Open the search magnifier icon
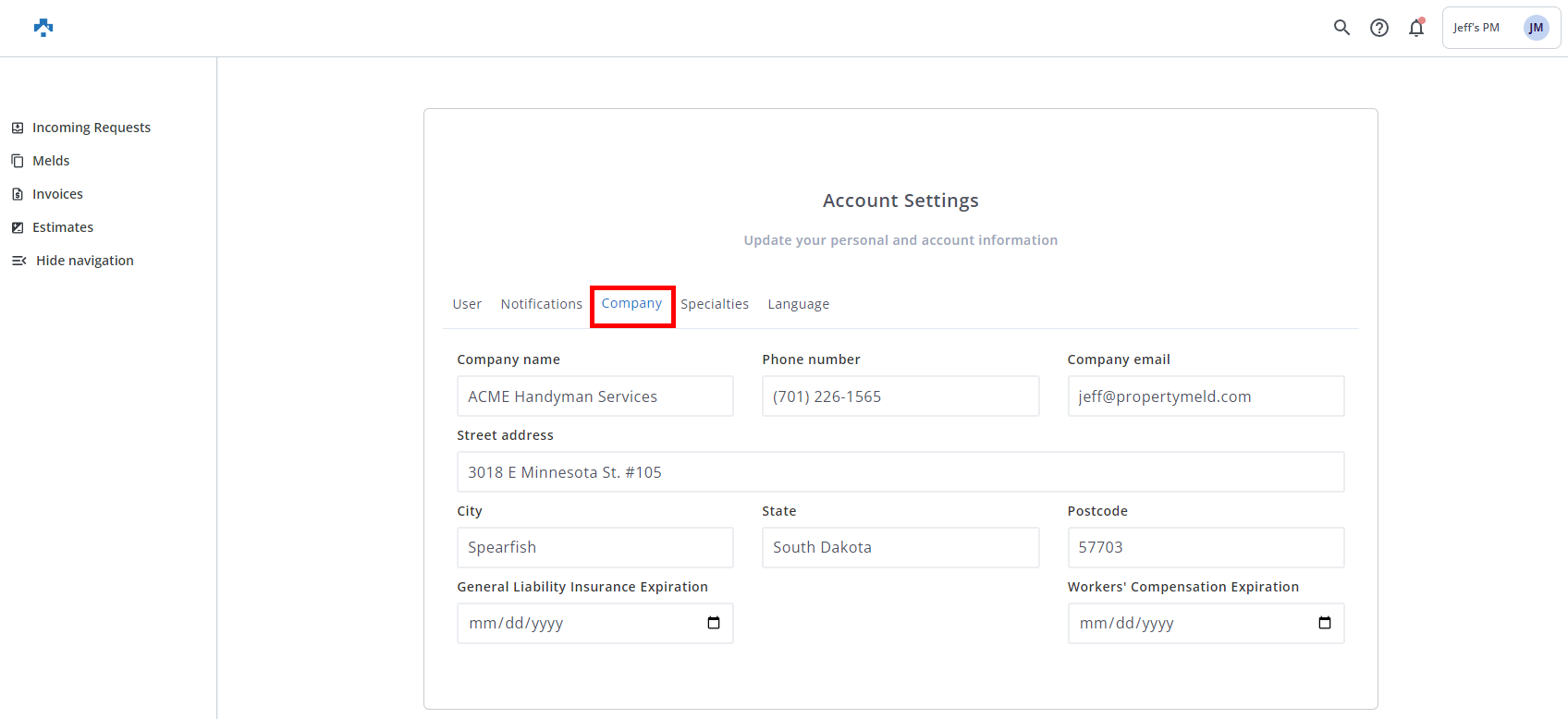Image resolution: width=1568 pixels, height=719 pixels. coord(1341,28)
